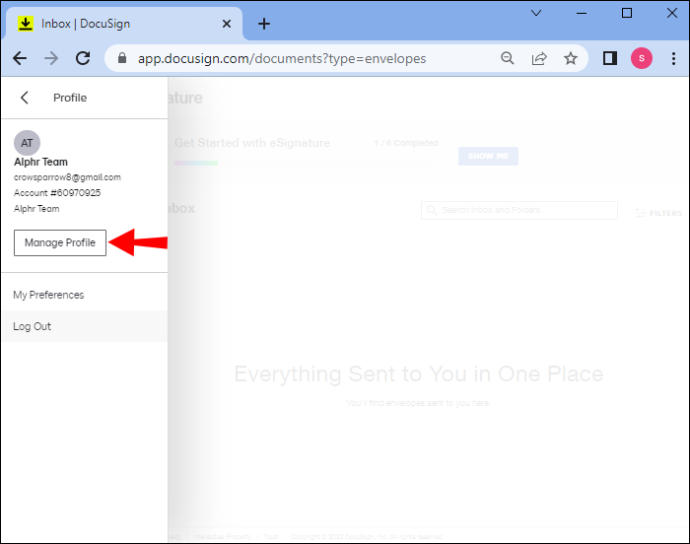Click the Profile panel title
Viewport: 690px width, 544px height.
(70, 98)
